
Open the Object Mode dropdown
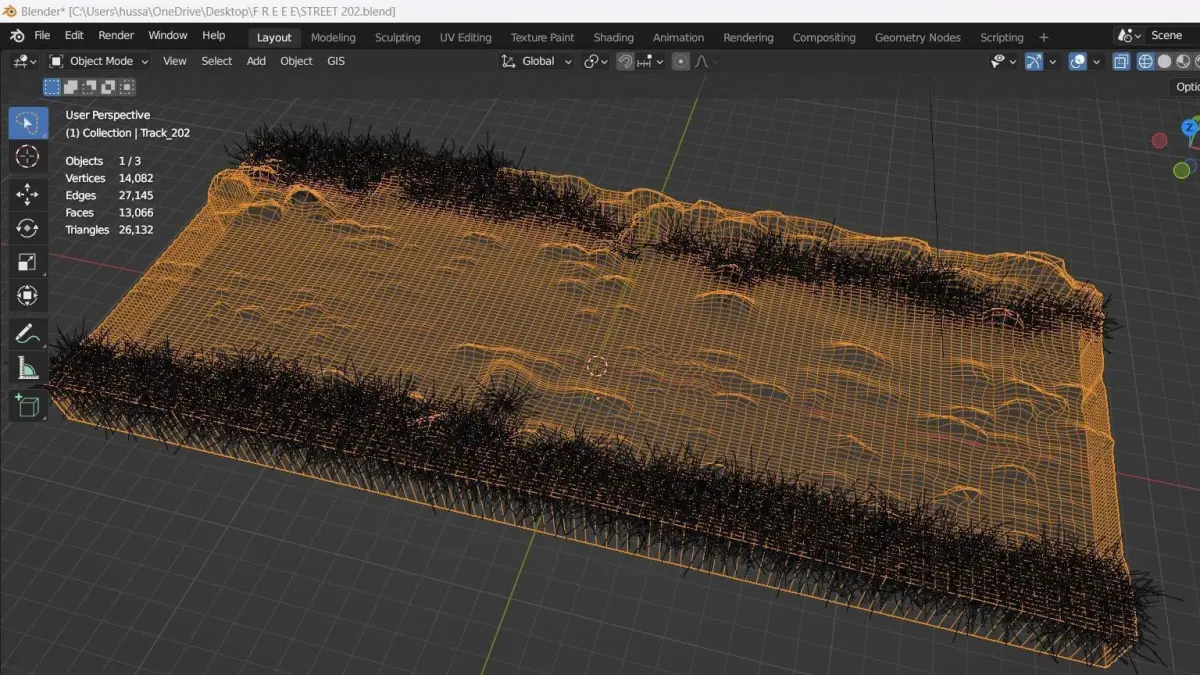coord(99,61)
